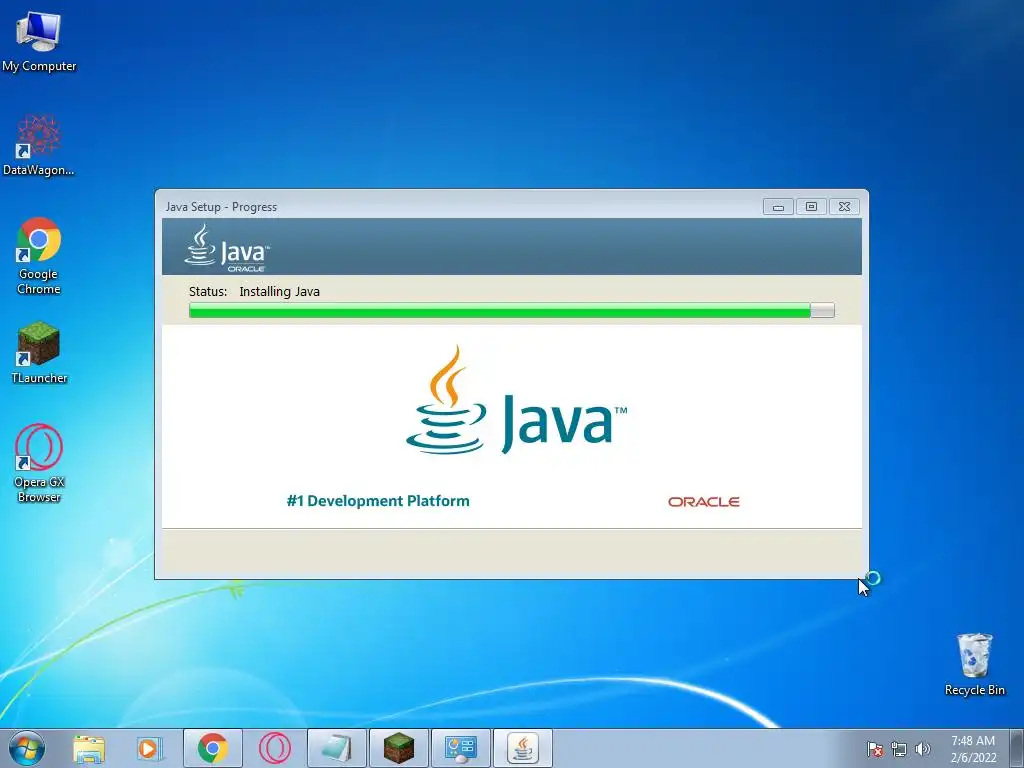1024x768 pixels.
Task: Open the DataWagon desktop shortcut
Action: pos(39,145)
